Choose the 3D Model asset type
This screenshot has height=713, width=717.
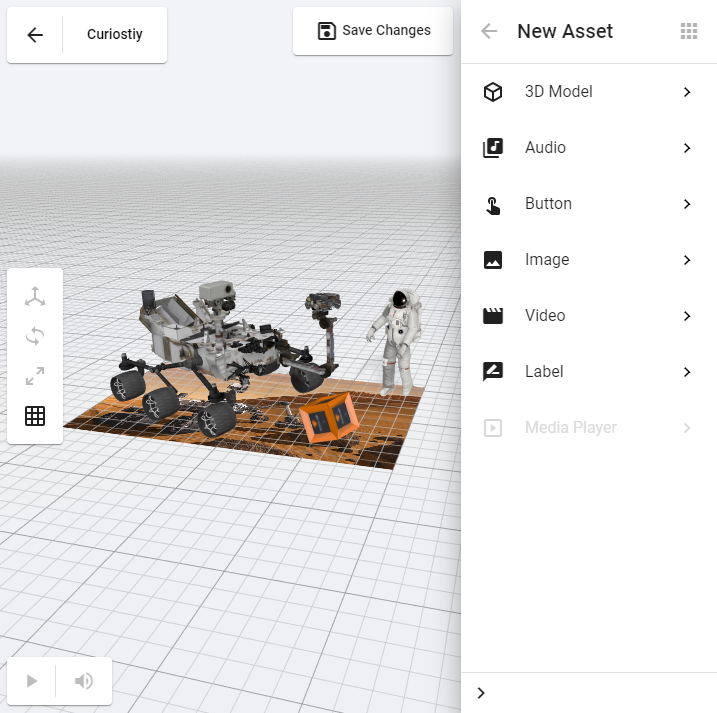[x=559, y=92]
